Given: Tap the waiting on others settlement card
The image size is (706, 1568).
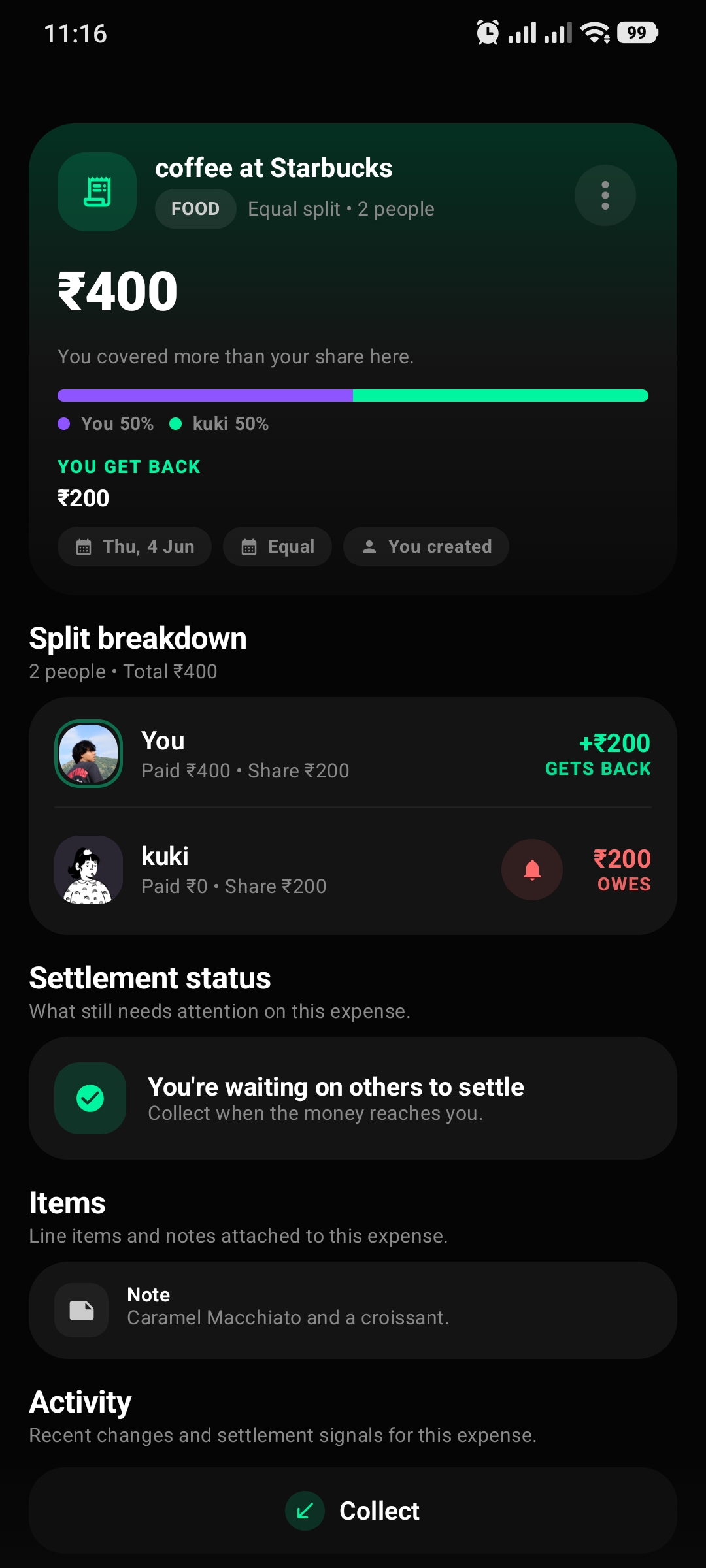Looking at the screenshot, I should [353, 1098].
